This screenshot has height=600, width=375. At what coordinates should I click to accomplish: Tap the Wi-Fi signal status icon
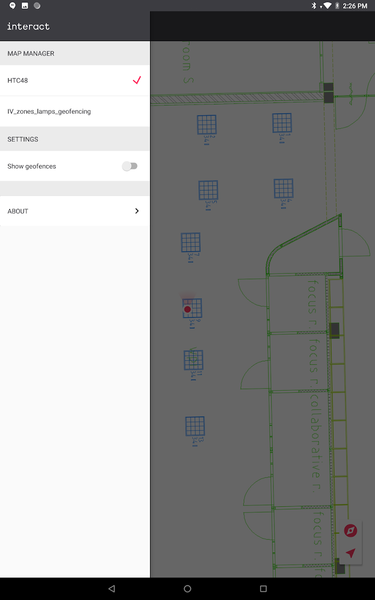[327, 6]
